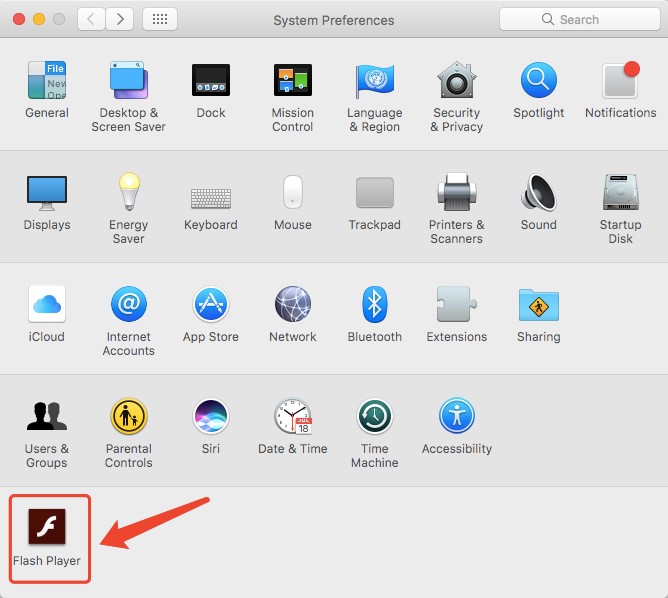Go back with the left arrow button
The image size is (668, 598).
point(91,19)
